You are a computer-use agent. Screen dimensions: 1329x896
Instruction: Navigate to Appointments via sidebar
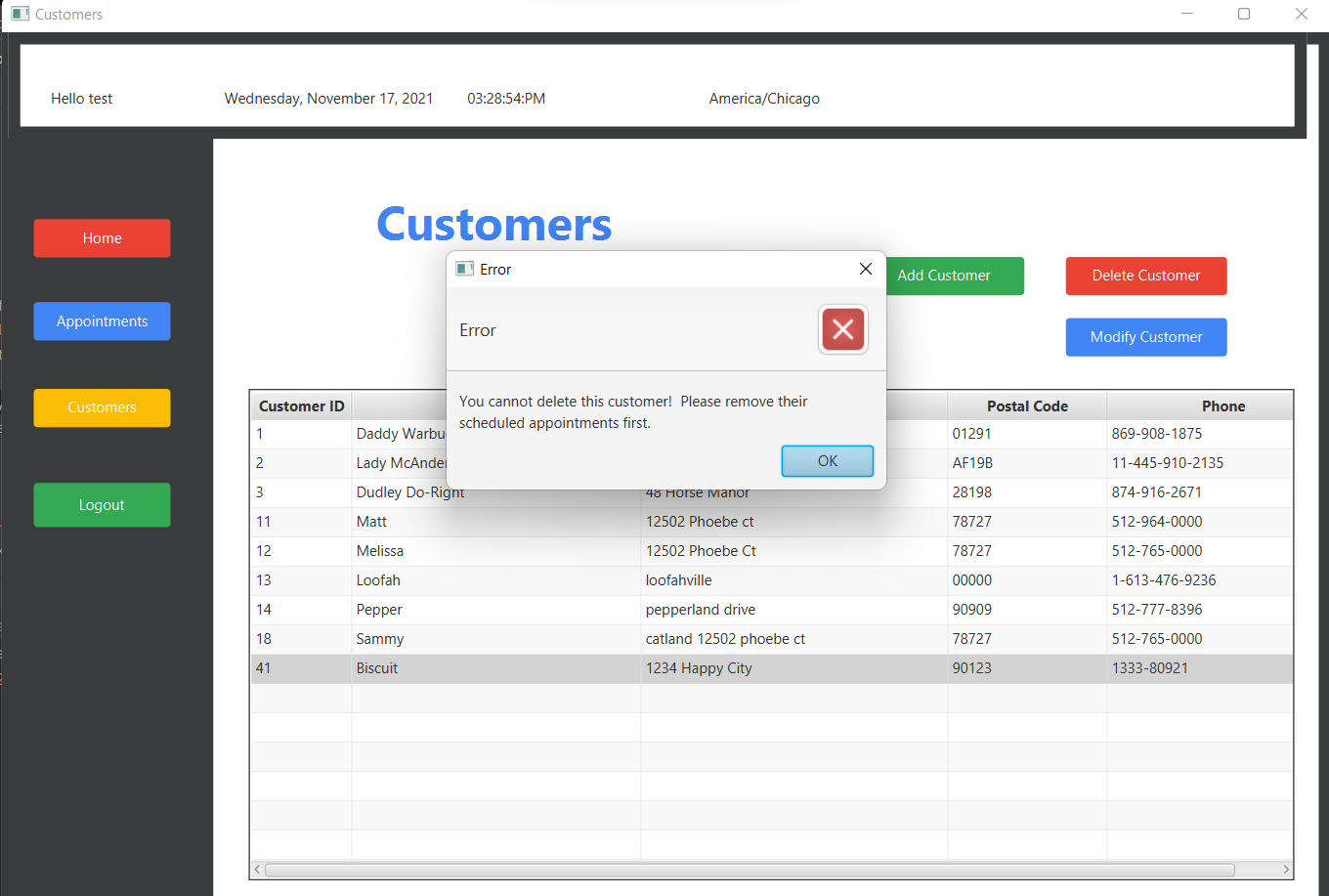pos(102,320)
